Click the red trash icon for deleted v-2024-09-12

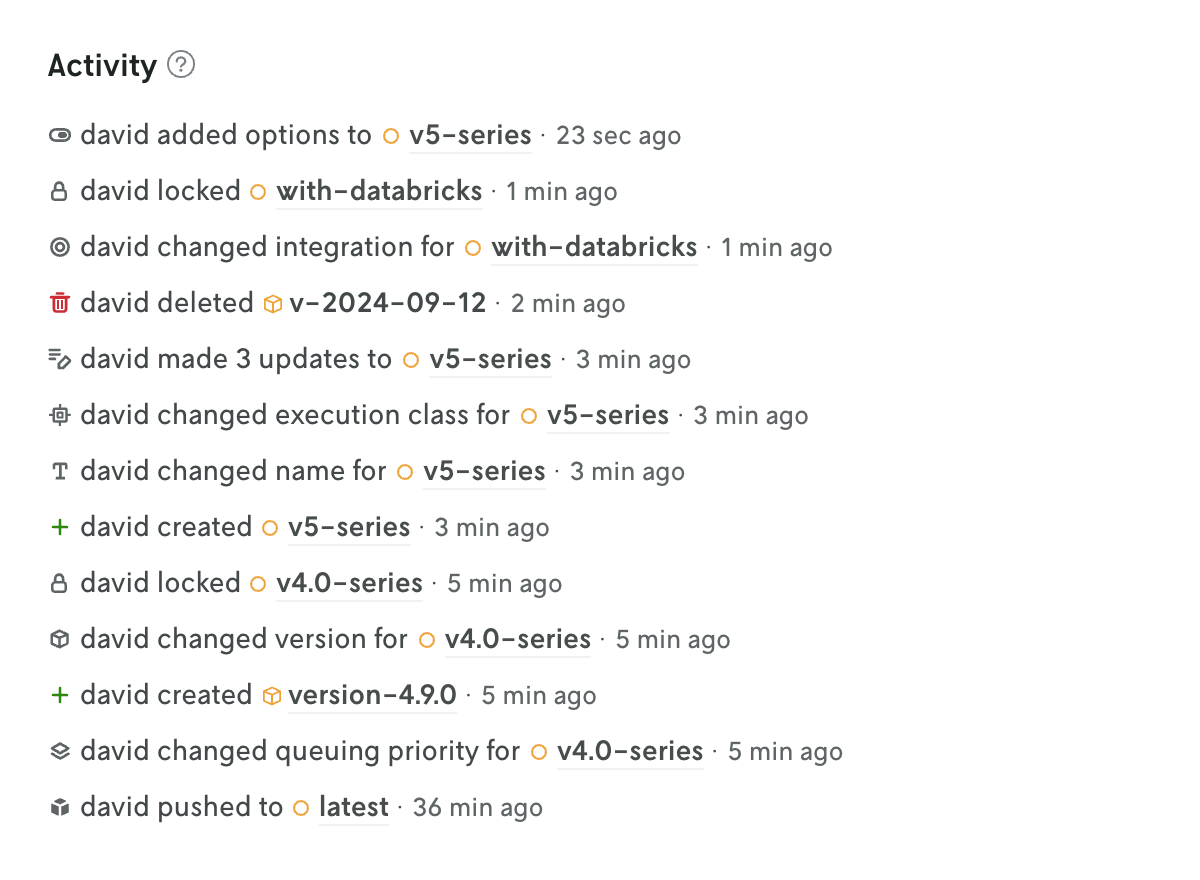click(x=59, y=303)
